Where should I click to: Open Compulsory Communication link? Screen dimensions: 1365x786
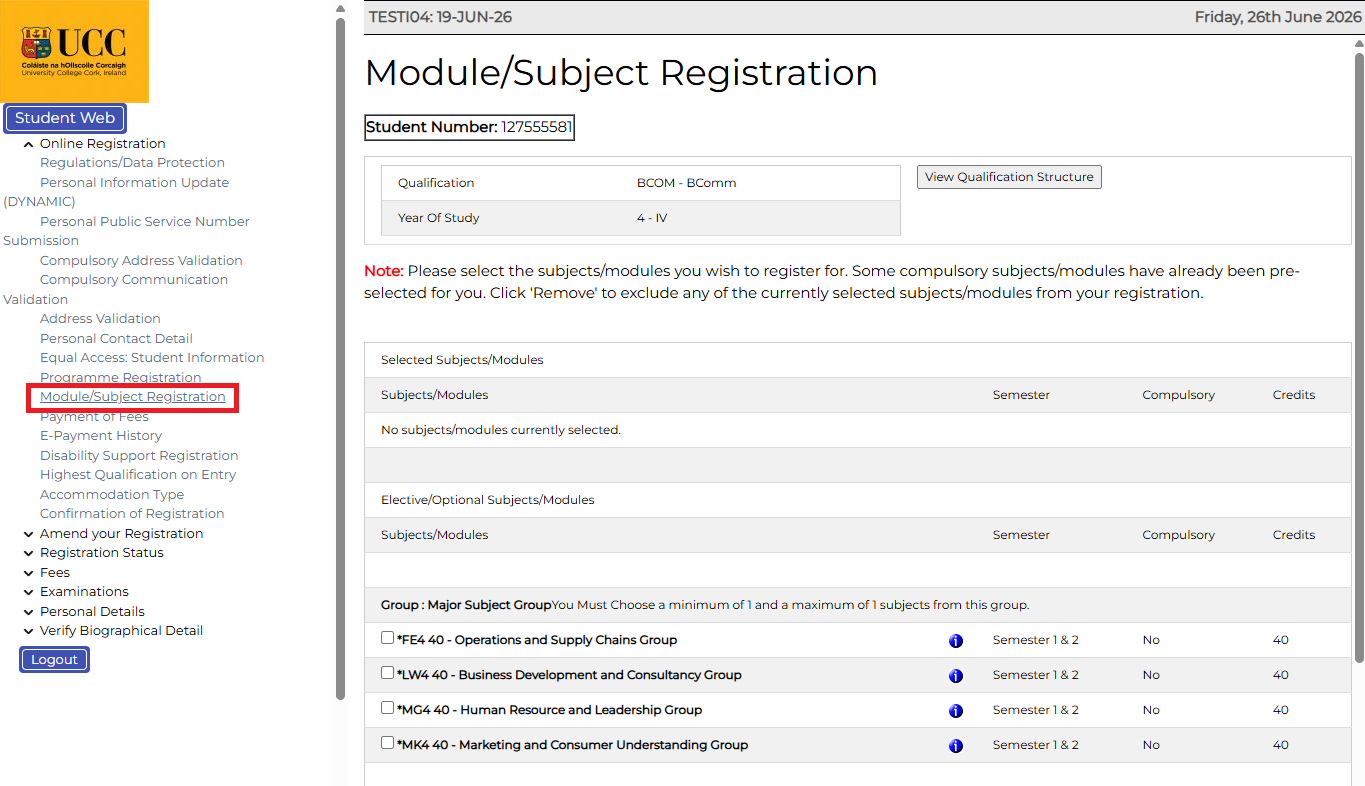134,280
